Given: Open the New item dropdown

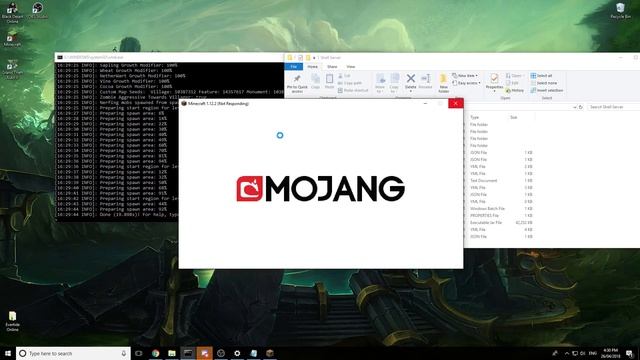Looking at the screenshot, I should click(465, 76).
